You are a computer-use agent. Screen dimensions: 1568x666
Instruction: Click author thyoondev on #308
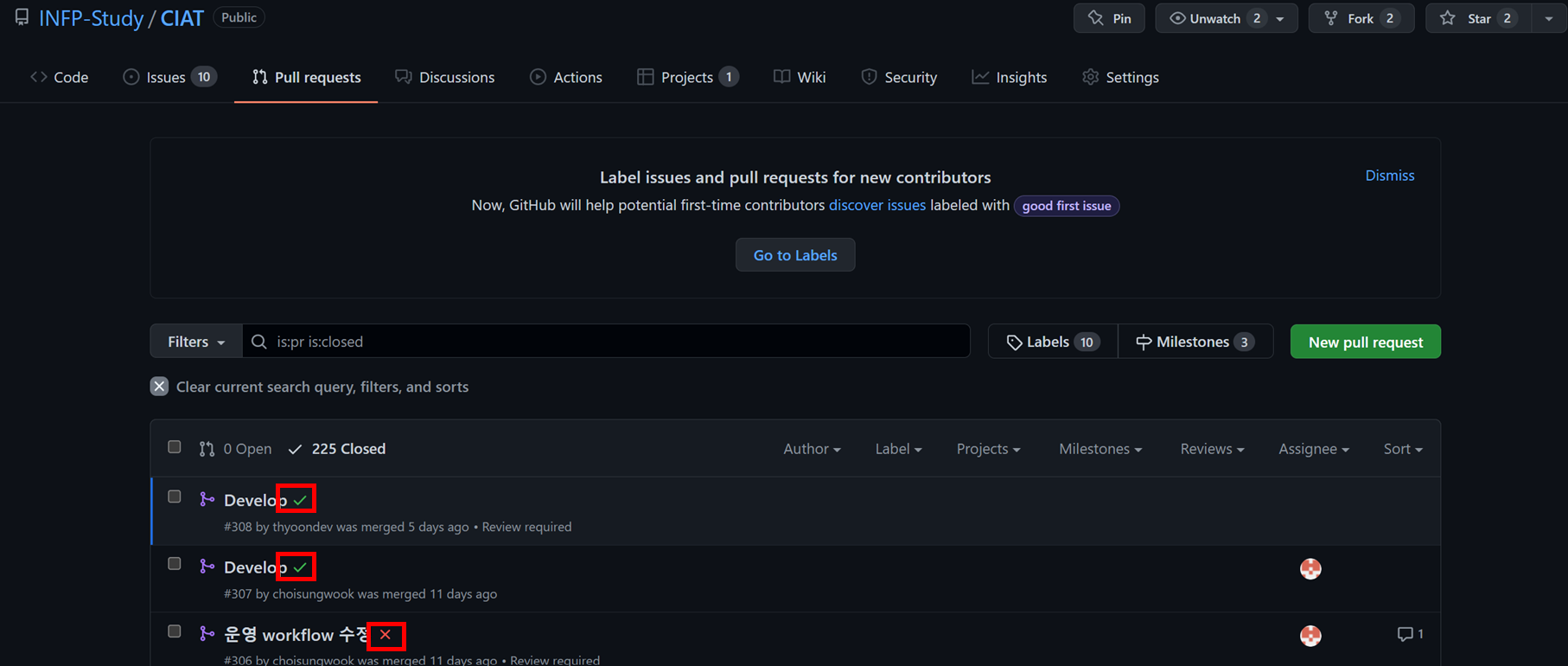click(x=303, y=527)
